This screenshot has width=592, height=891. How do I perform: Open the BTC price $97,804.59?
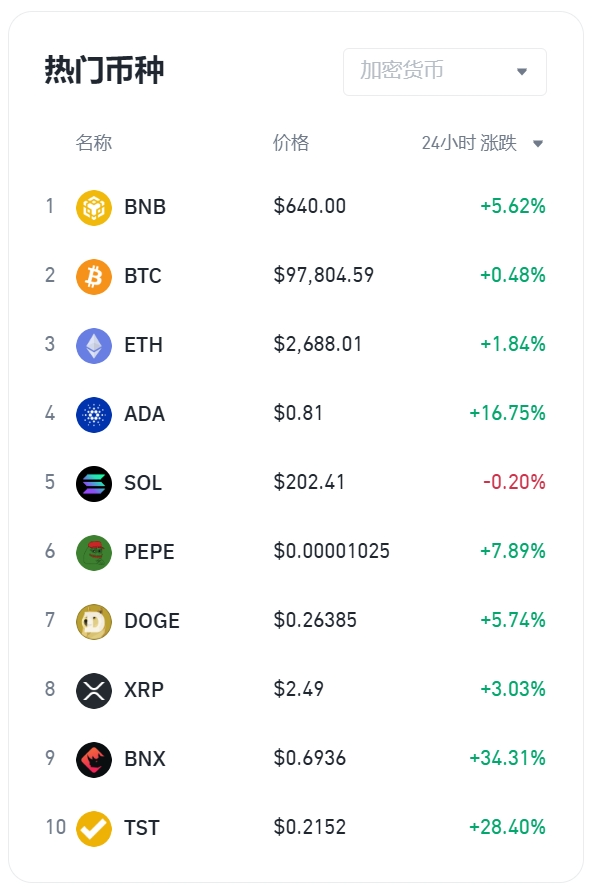tap(324, 276)
